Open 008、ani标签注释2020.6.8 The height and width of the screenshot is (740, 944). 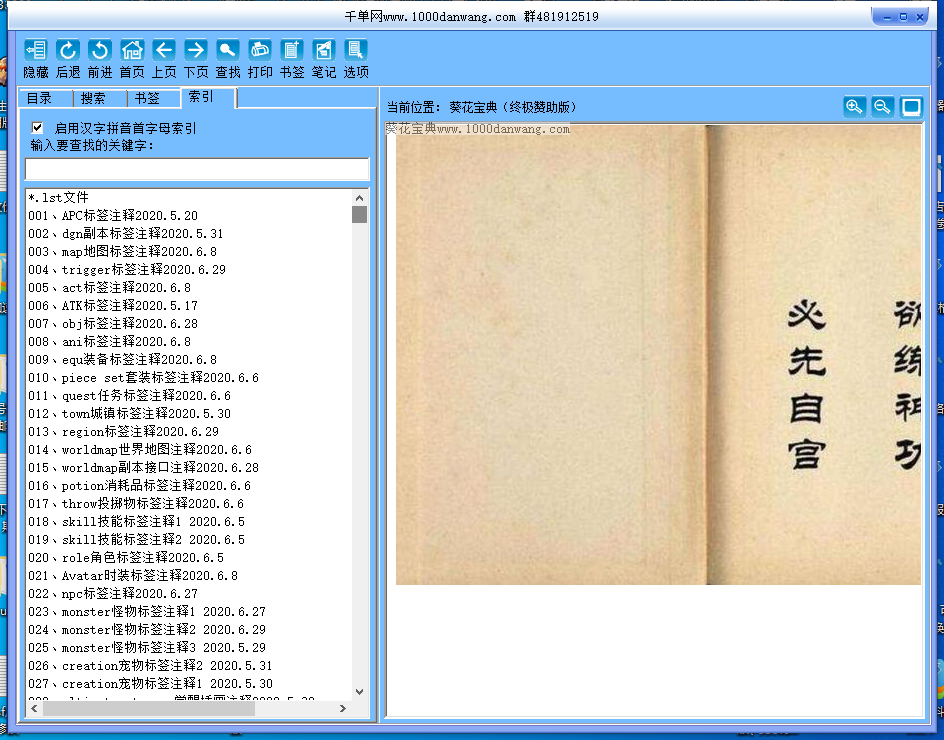coord(109,342)
